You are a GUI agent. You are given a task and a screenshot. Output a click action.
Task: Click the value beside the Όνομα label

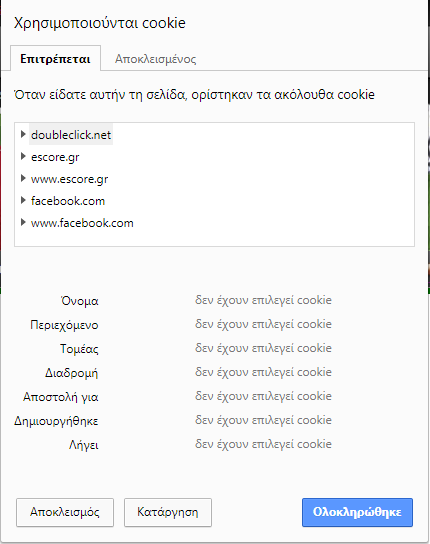point(263,300)
